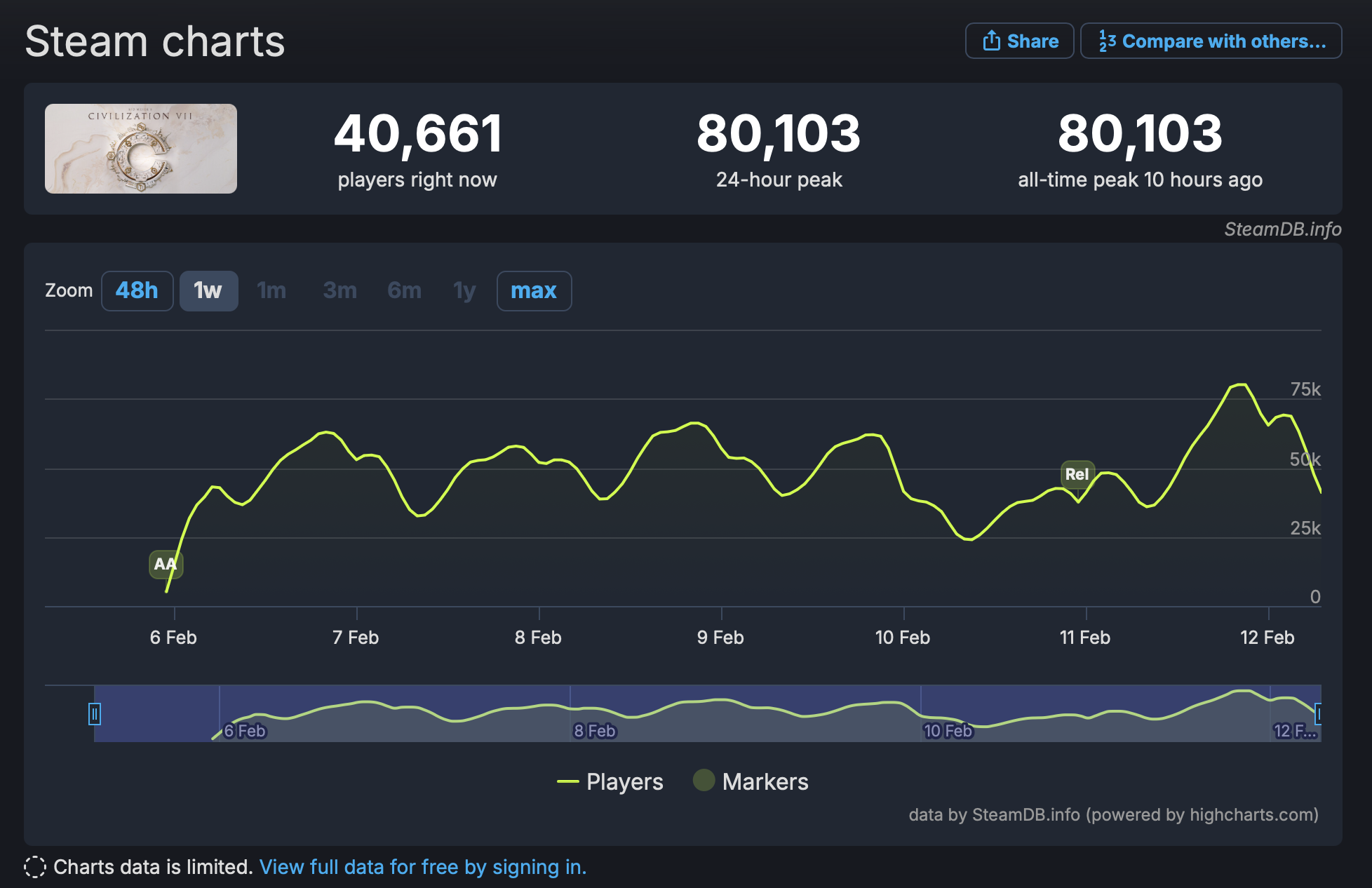Click the limited data loading circle icon
The width and height of the screenshot is (1372, 888).
[x=35, y=867]
